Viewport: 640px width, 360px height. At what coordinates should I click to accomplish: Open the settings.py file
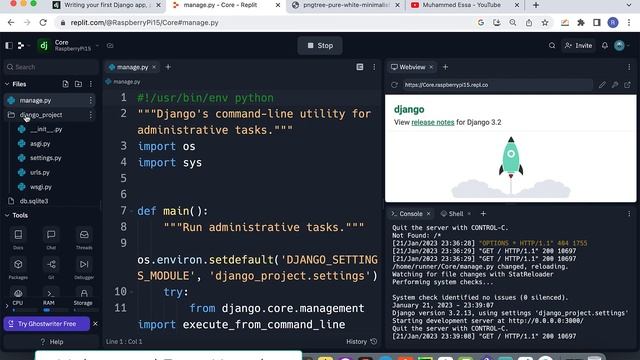tap(45, 158)
